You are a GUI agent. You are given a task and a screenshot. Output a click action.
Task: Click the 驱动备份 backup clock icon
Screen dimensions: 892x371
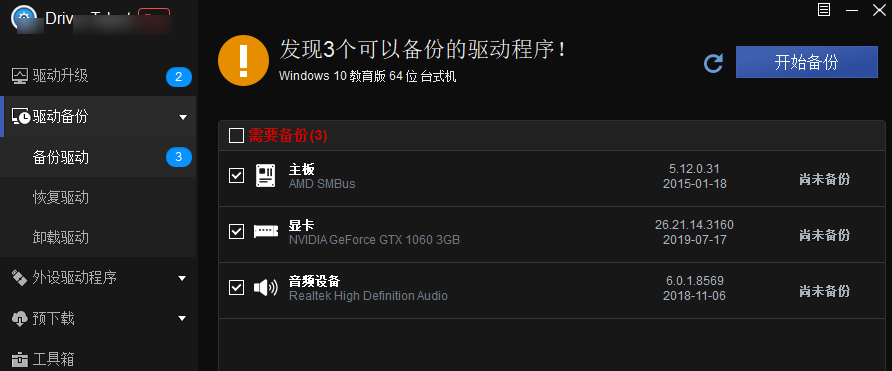pyautogui.click(x=21, y=117)
